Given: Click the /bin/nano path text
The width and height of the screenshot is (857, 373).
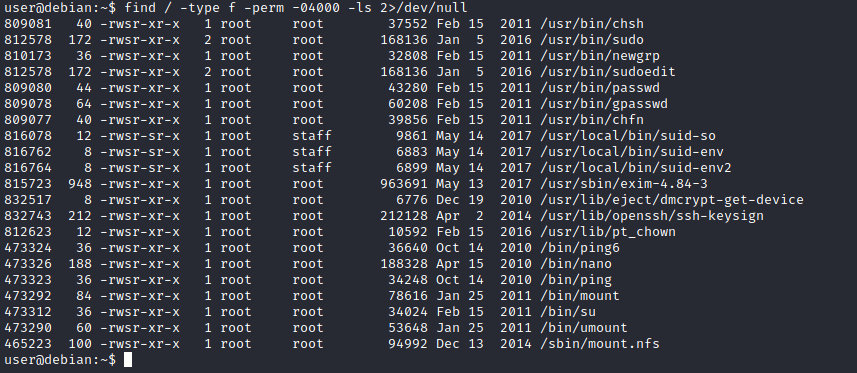Looking at the screenshot, I should [x=576, y=264].
